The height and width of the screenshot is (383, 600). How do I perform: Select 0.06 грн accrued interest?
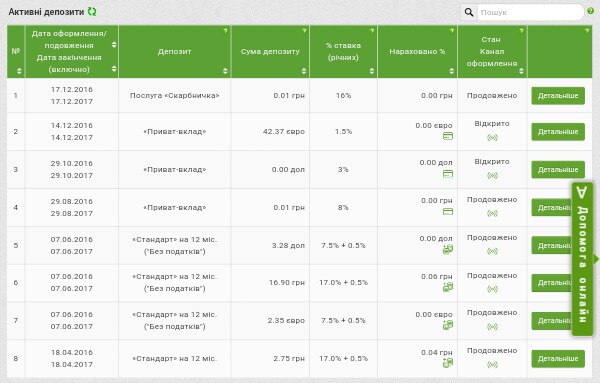[437, 276]
